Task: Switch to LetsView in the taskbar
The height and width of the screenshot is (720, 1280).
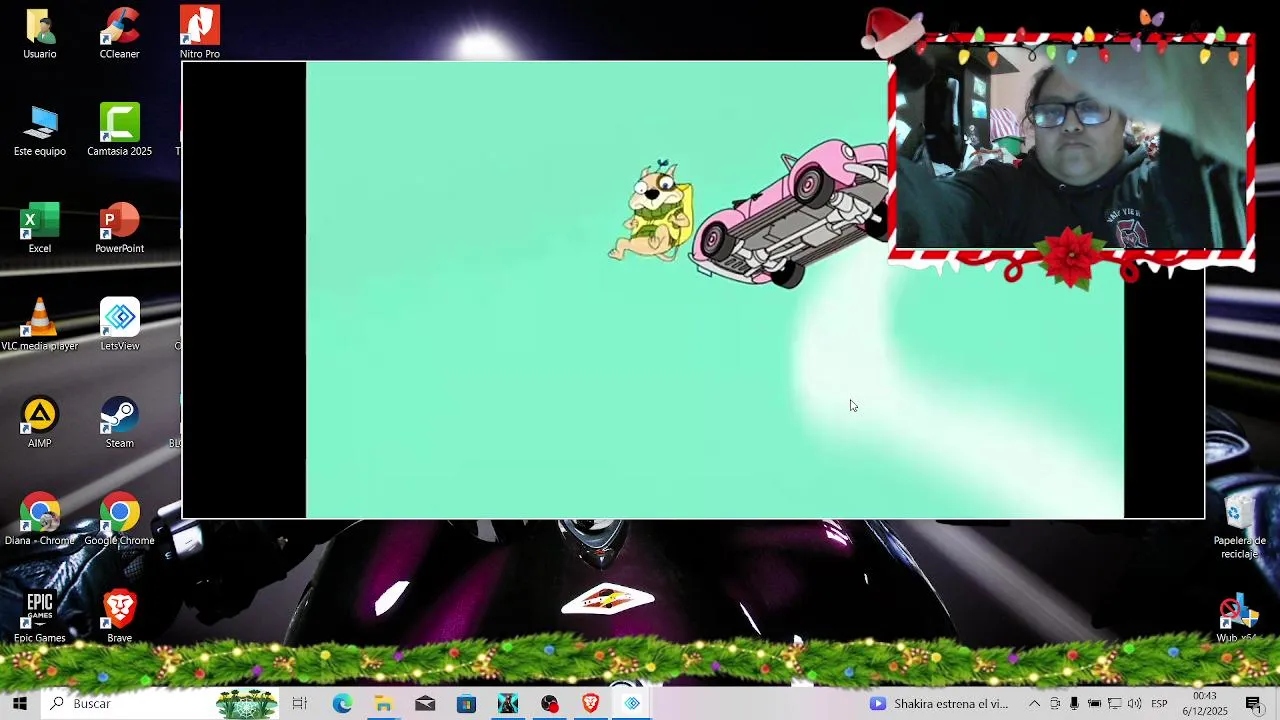Action: pyautogui.click(x=632, y=704)
